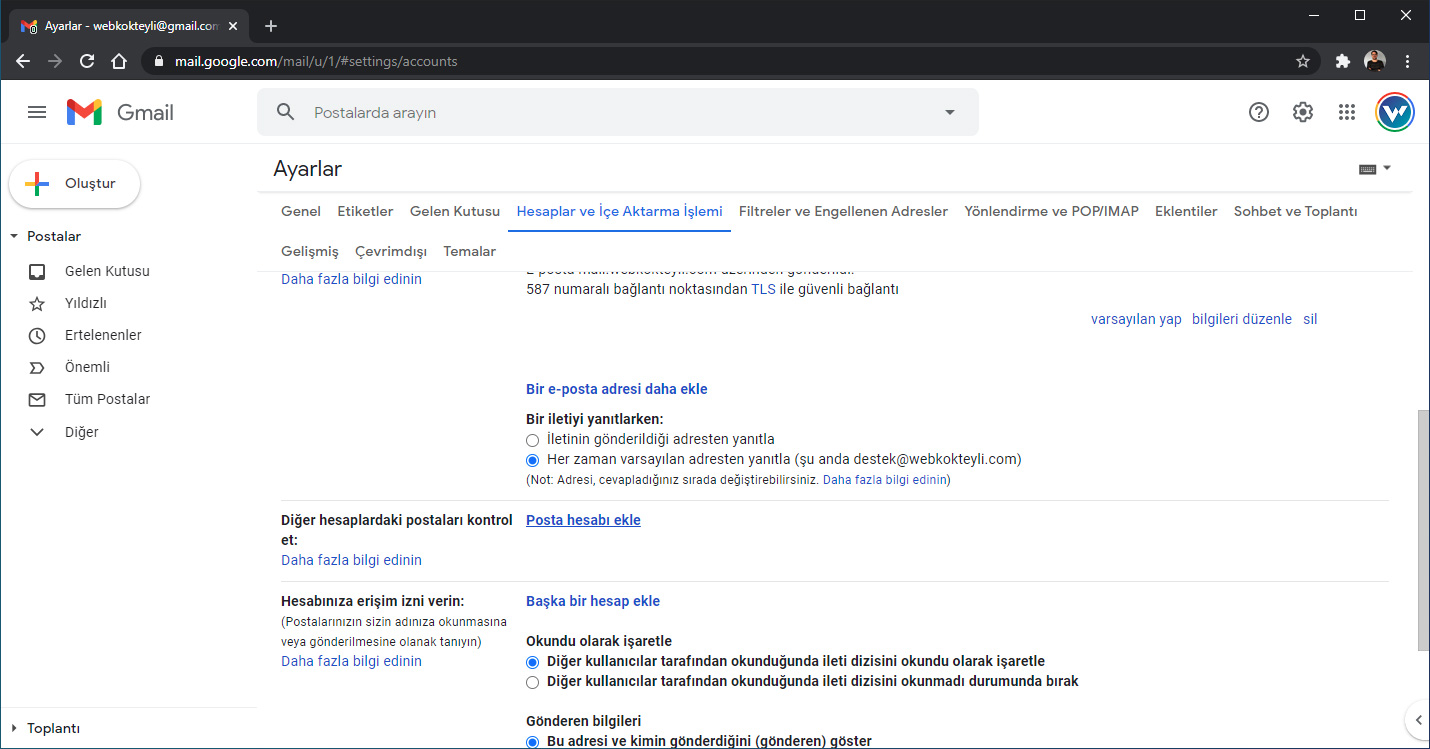The width and height of the screenshot is (1430, 749).
Task: Open Ertelenenler snoozed mail folder
Action: click(103, 335)
